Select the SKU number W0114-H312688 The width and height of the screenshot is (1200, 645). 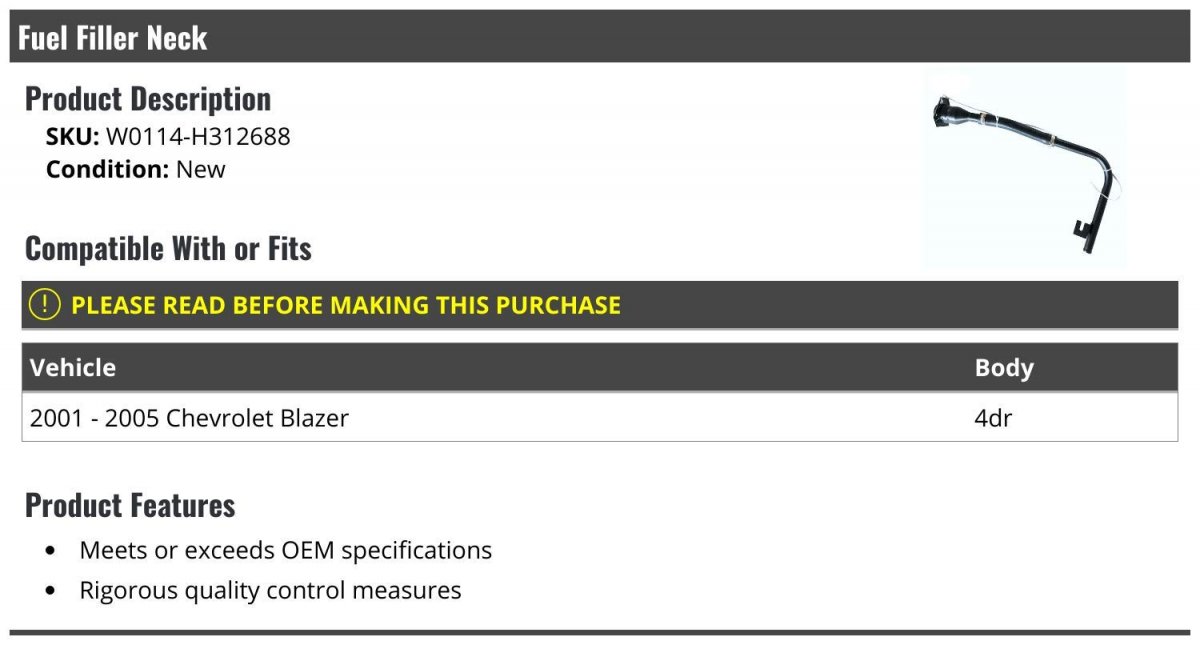198,137
